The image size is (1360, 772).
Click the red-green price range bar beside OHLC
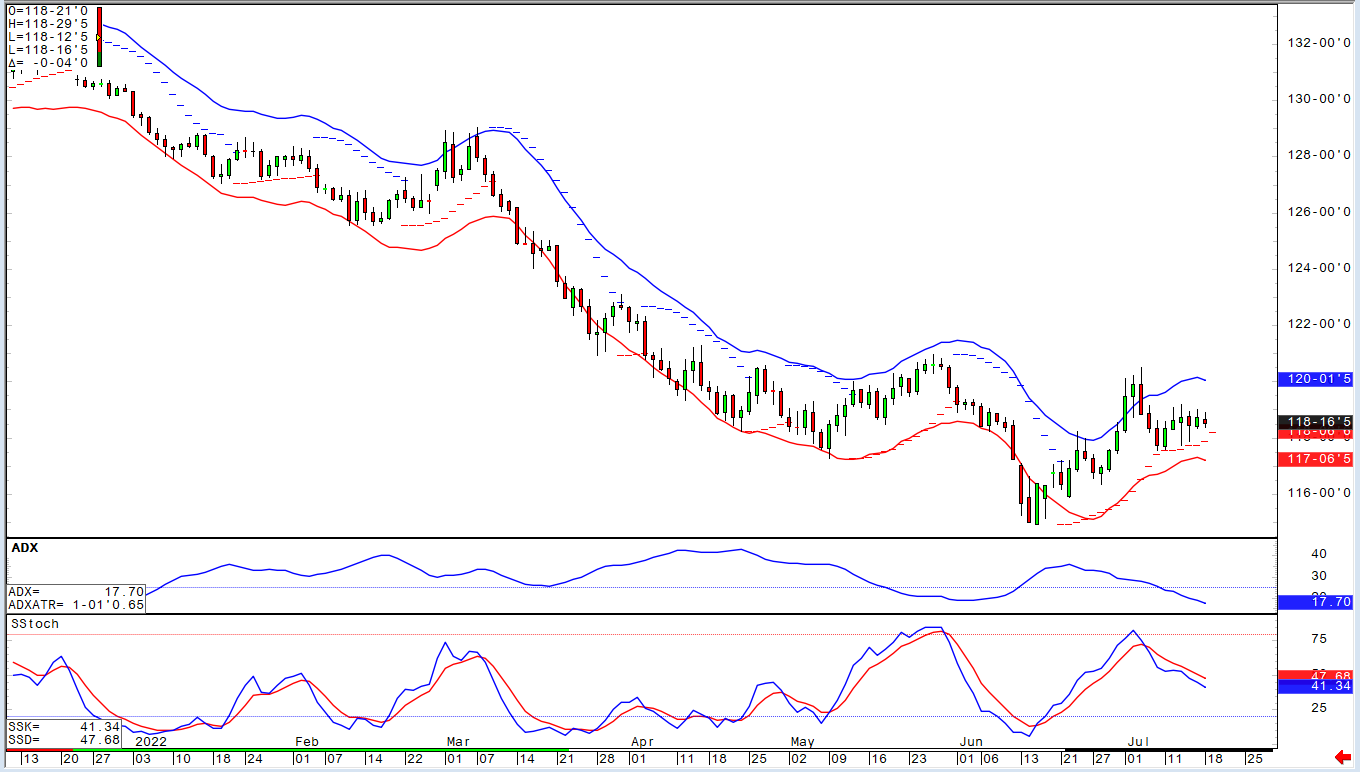tap(99, 36)
